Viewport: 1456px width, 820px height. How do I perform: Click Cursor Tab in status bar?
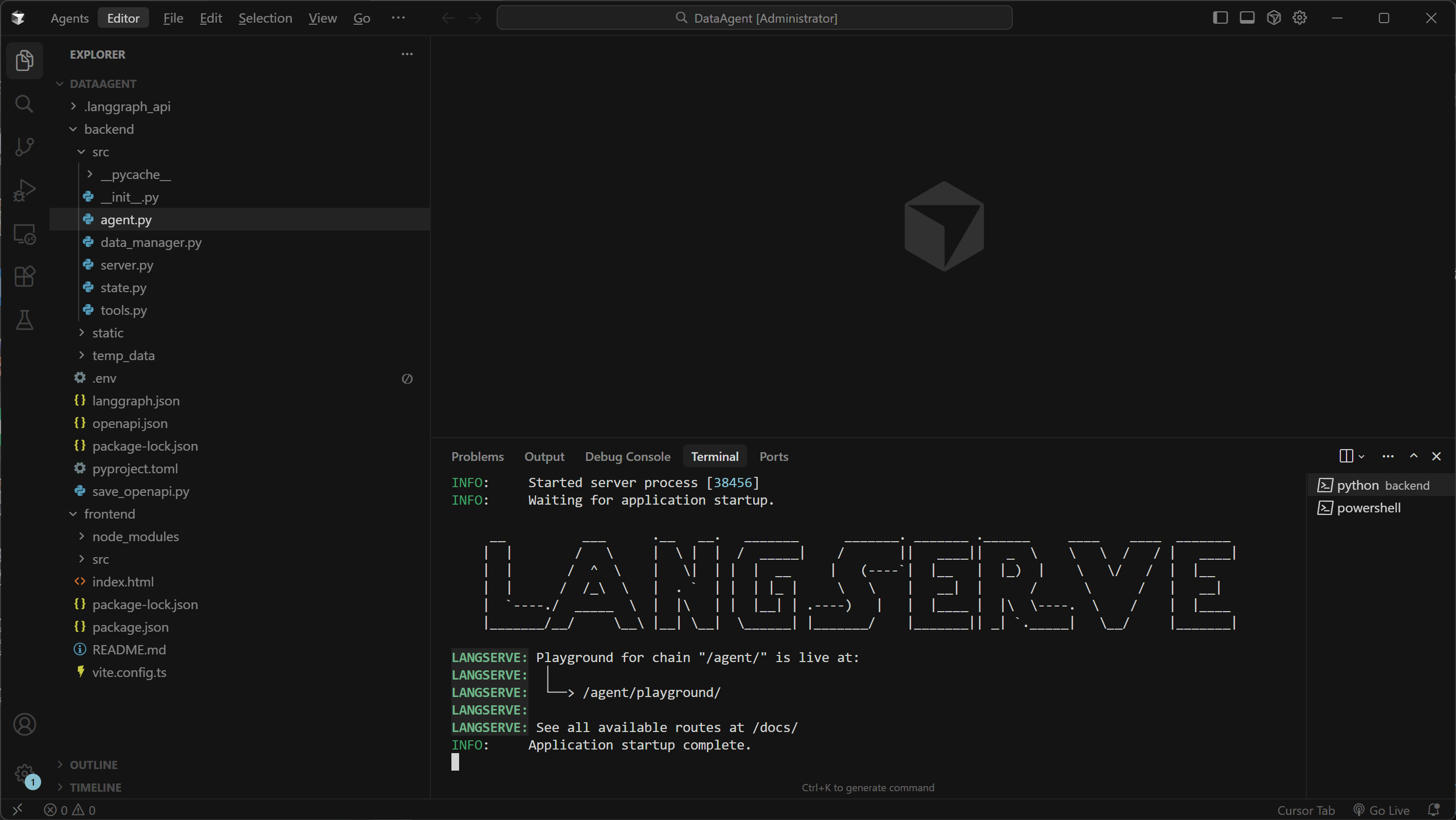coord(1306,810)
